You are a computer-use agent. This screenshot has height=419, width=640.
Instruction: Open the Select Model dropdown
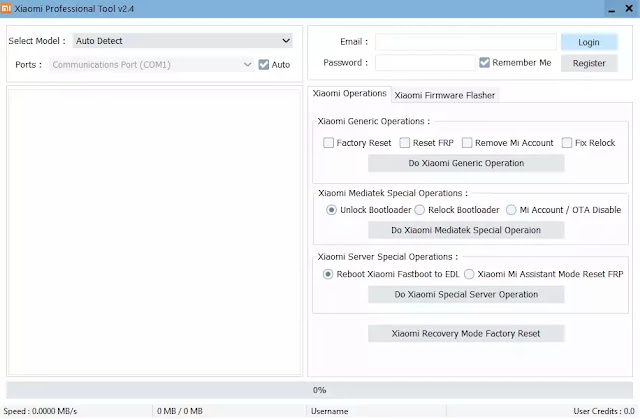182,41
